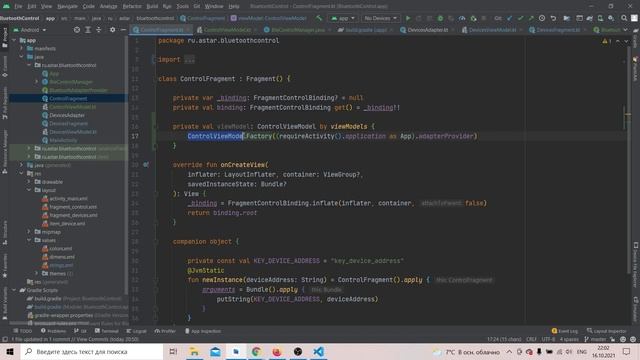The image size is (640, 360).
Task: Select DevicesAdapter in project tree
Action: pos(67,115)
